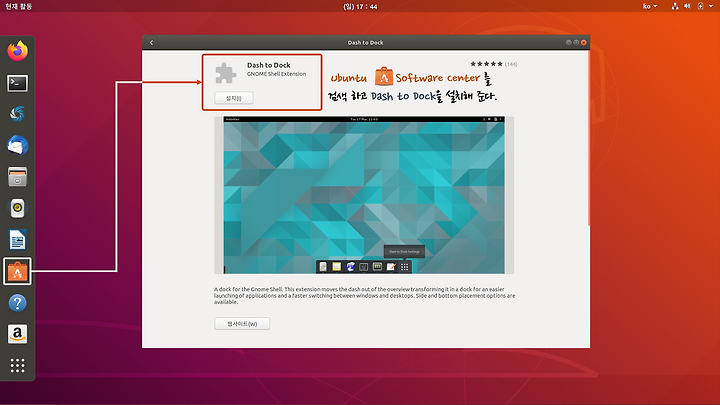This screenshot has height=405, width=720.
Task: Click the window scrollbar
Action: click(588, 138)
